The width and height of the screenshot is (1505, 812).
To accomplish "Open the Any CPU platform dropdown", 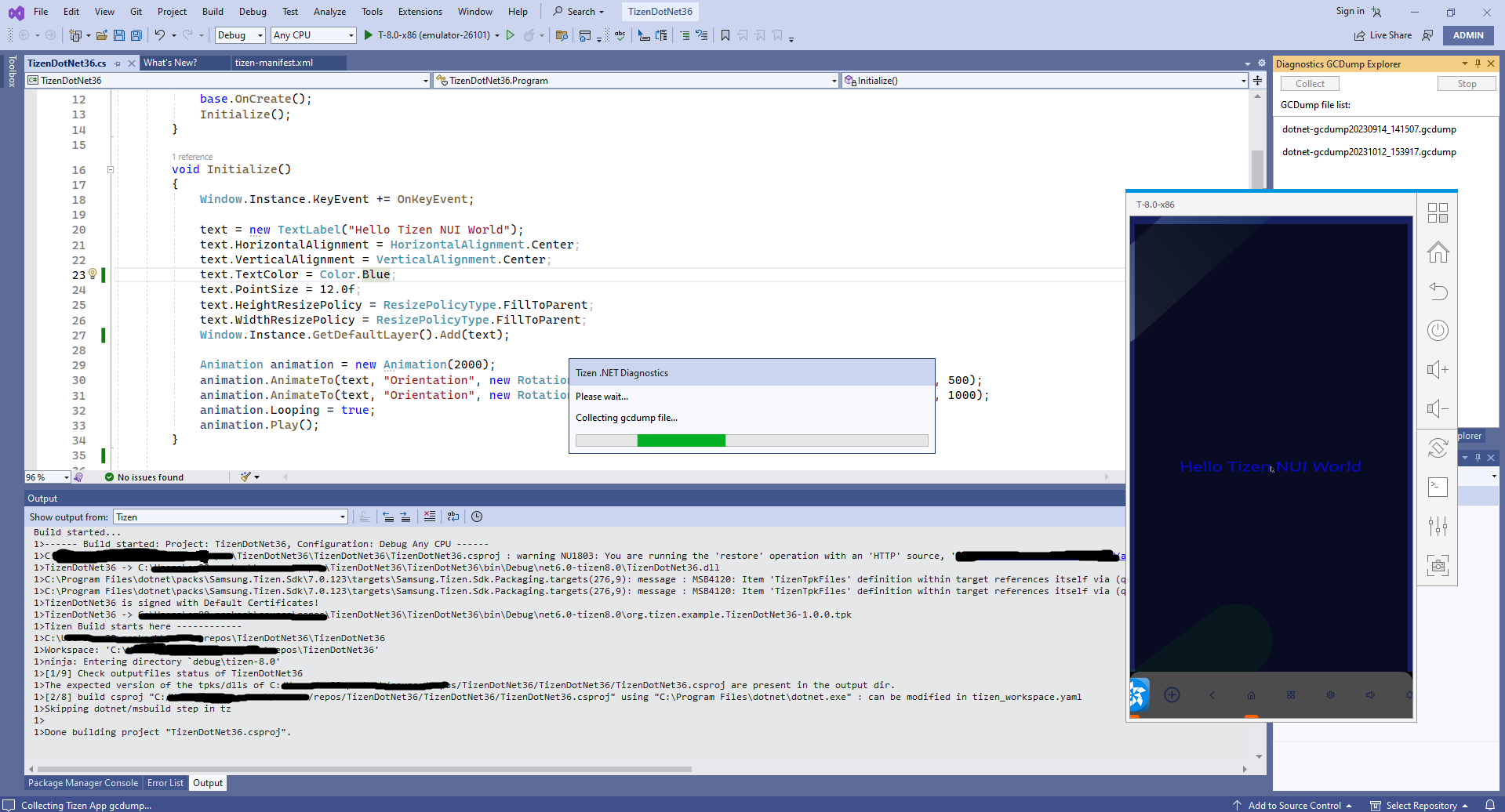I will tap(351, 35).
